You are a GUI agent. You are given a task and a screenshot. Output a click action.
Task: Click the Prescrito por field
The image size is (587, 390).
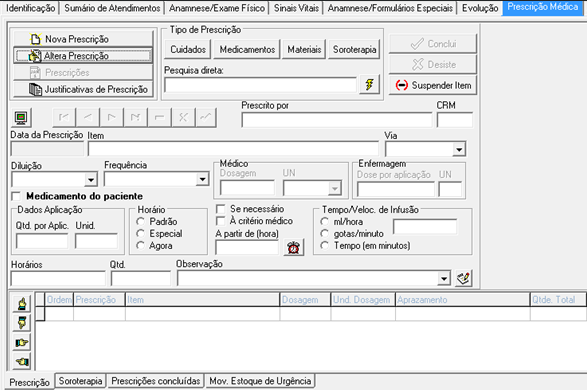337,120
